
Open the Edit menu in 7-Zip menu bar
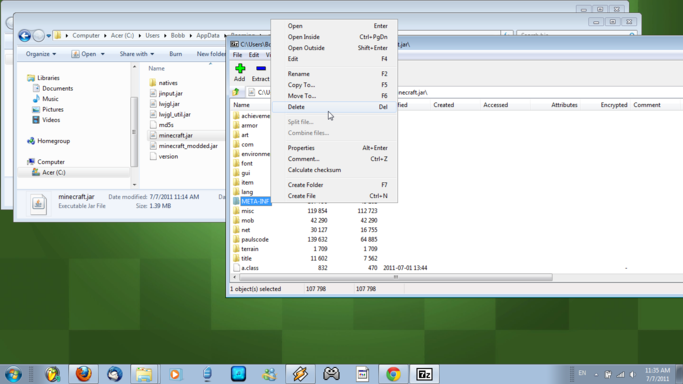(x=254, y=55)
